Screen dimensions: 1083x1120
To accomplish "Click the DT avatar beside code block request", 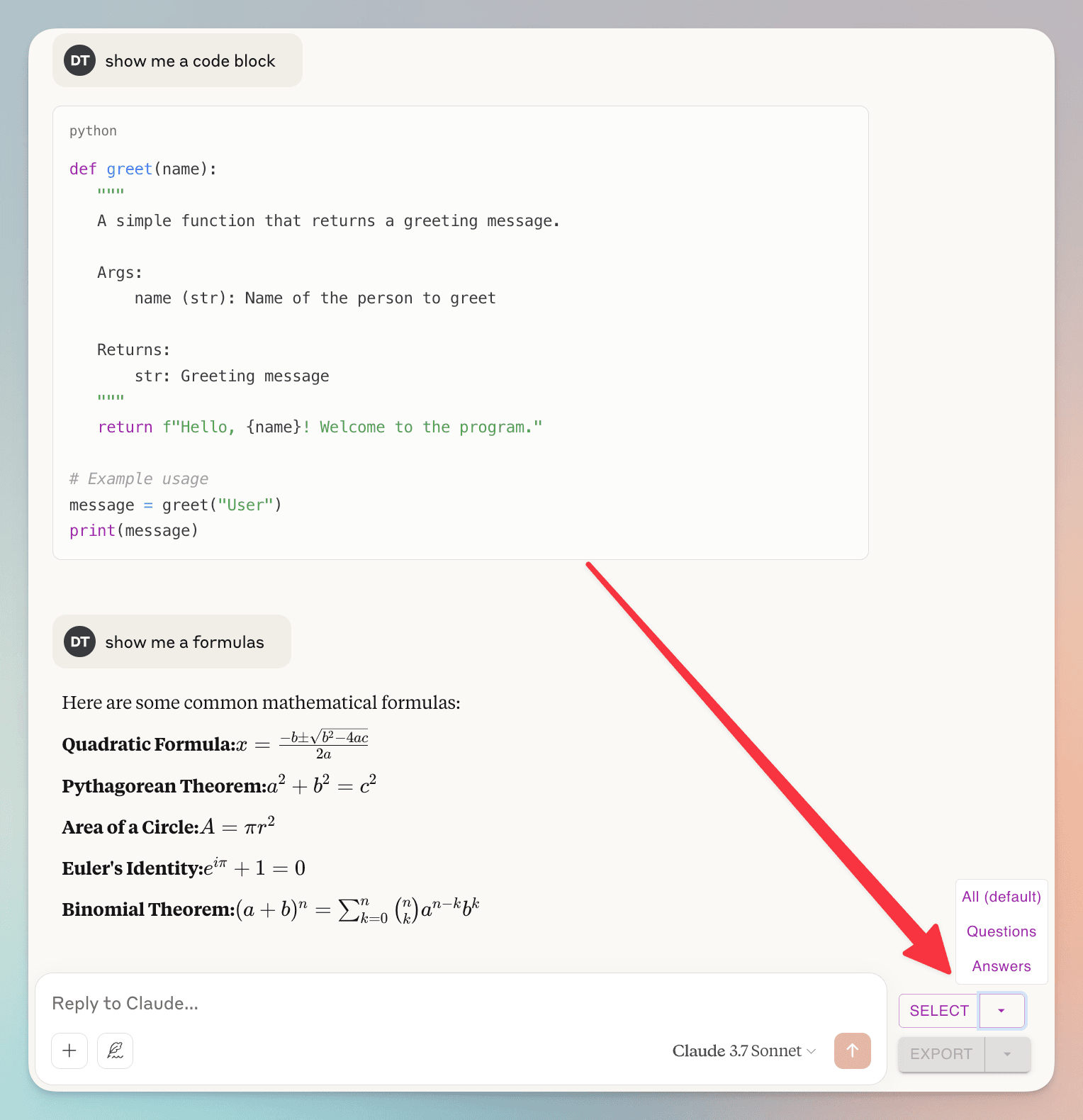I will pos(79,61).
